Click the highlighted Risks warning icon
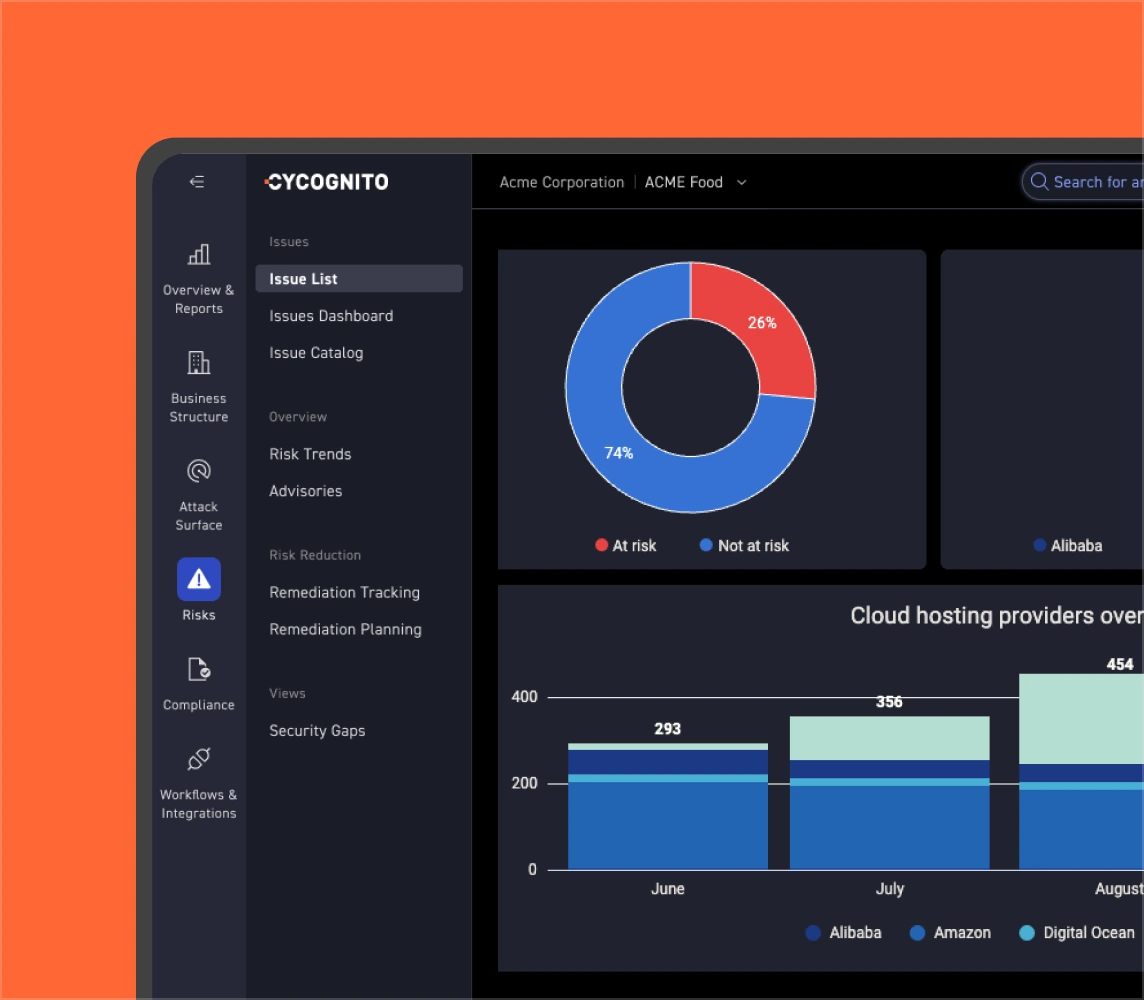The height and width of the screenshot is (1000, 1144). click(198, 579)
